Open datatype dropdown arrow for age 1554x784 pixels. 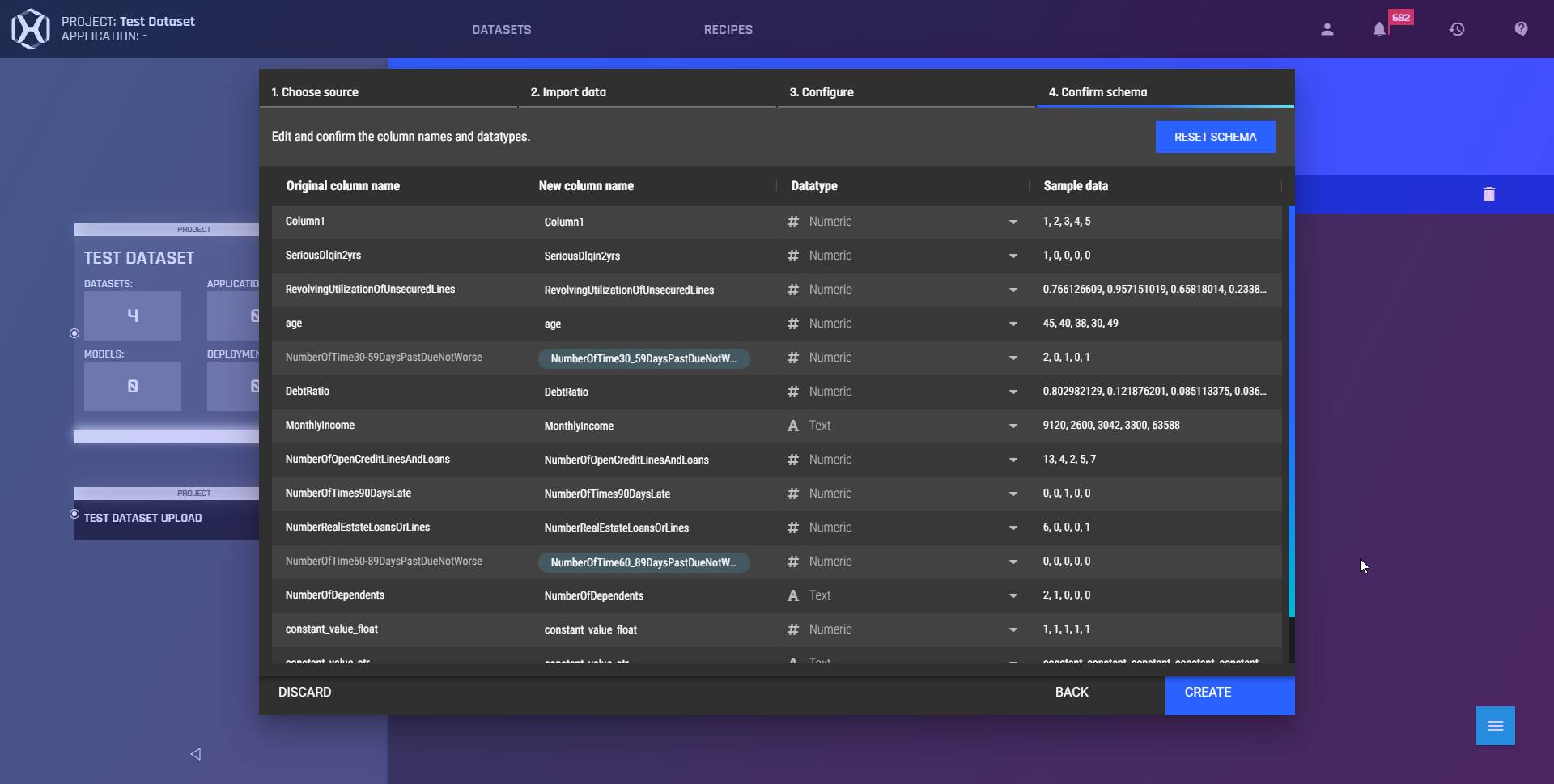pos(1013,324)
